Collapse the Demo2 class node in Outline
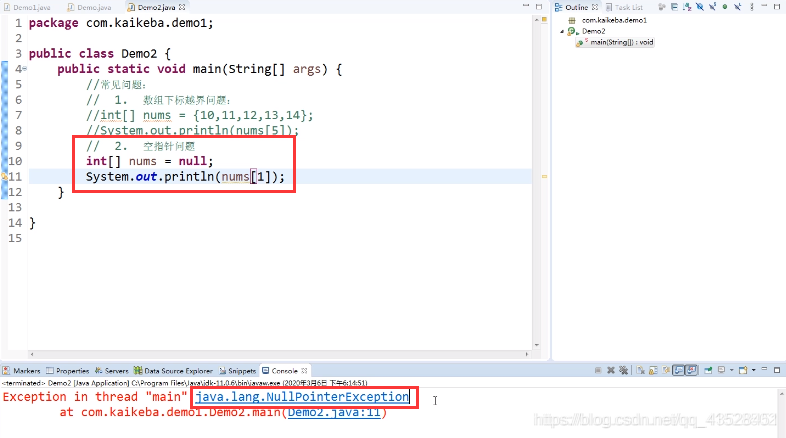Viewport: 786px width, 438px height. tap(562, 31)
